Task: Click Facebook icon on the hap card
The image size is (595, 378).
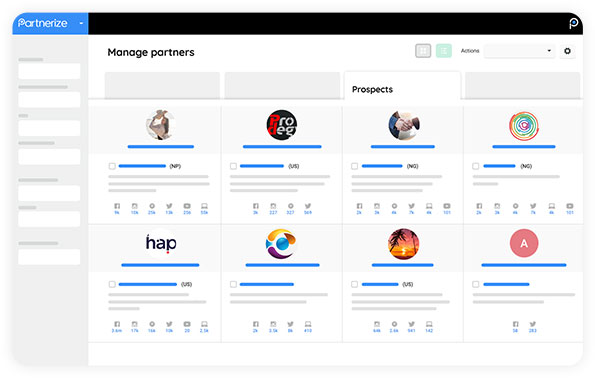Action: click(x=117, y=324)
